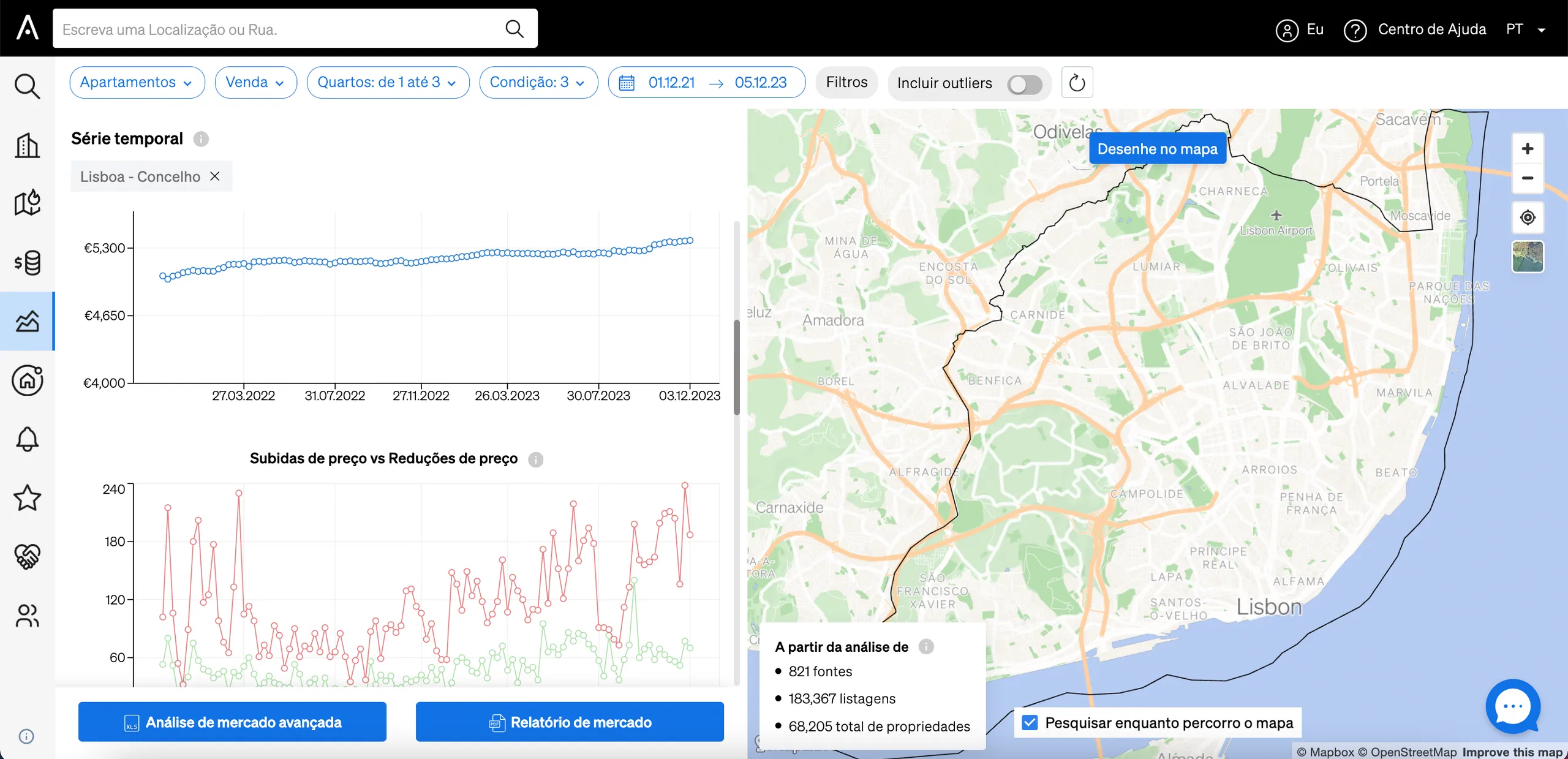This screenshot has width=1568, height=759.
Task: Select the market trends chart icon
Action: pos(27,320)
